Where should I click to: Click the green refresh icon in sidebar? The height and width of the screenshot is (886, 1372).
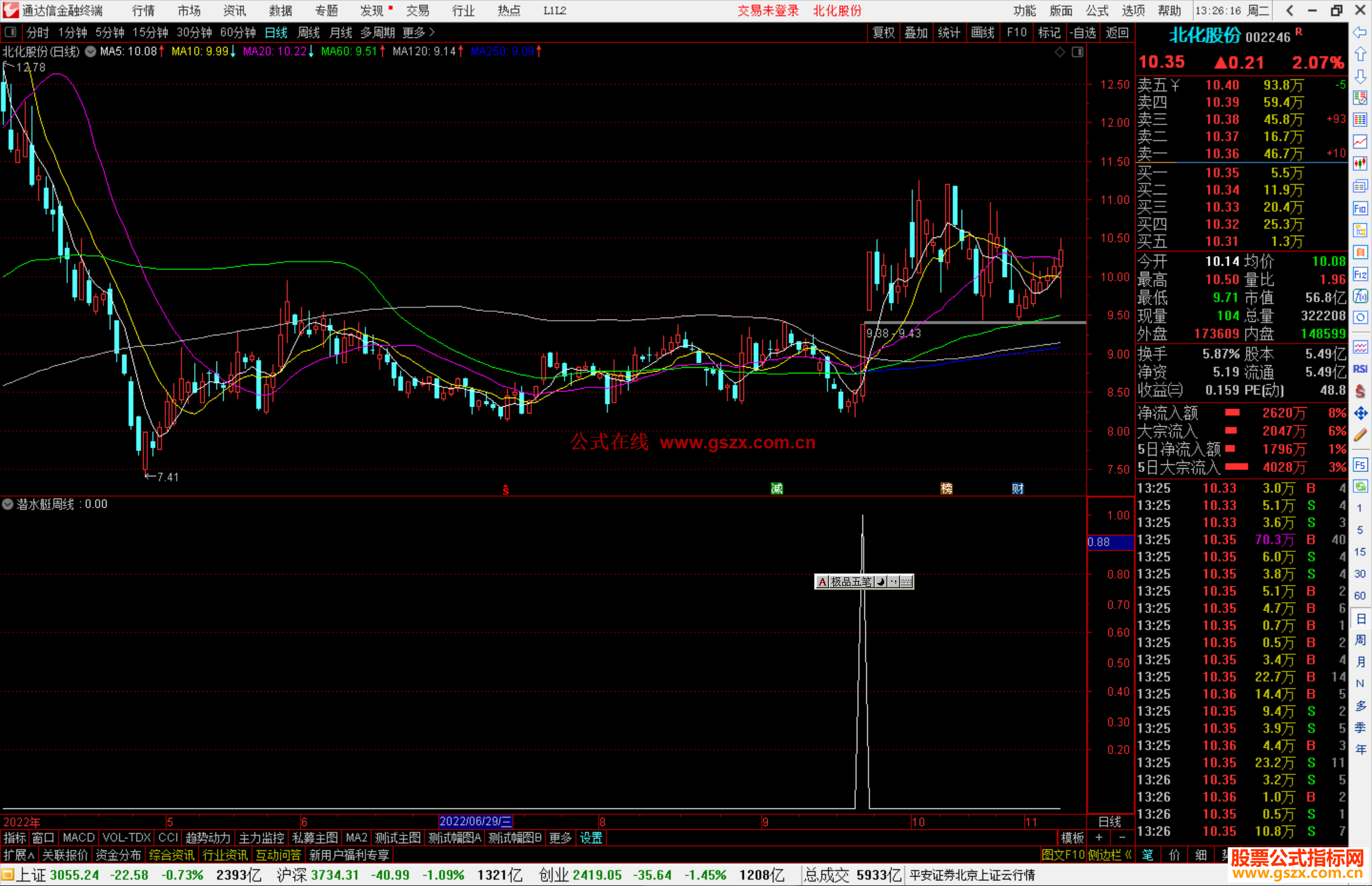(1360, 487)
